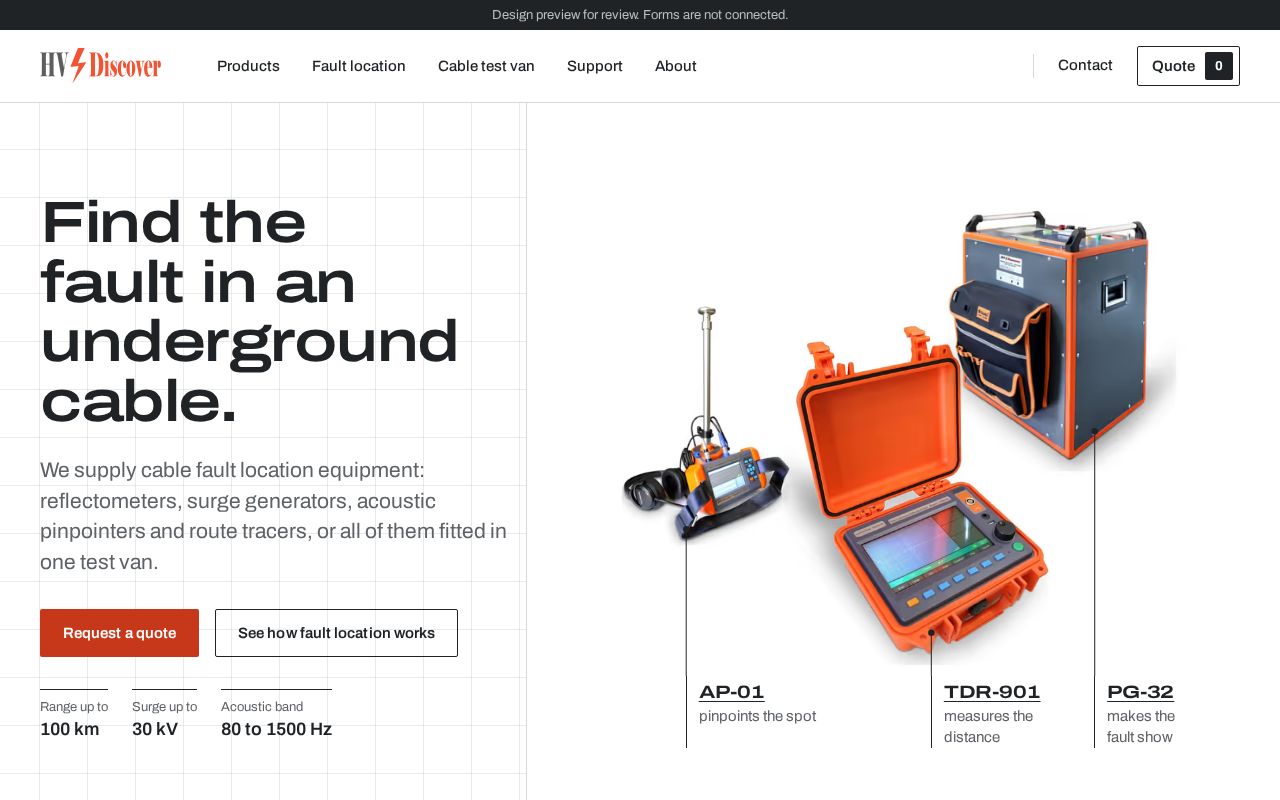Click the 'We supply cable fault location' paragraph

pos(273,516)
